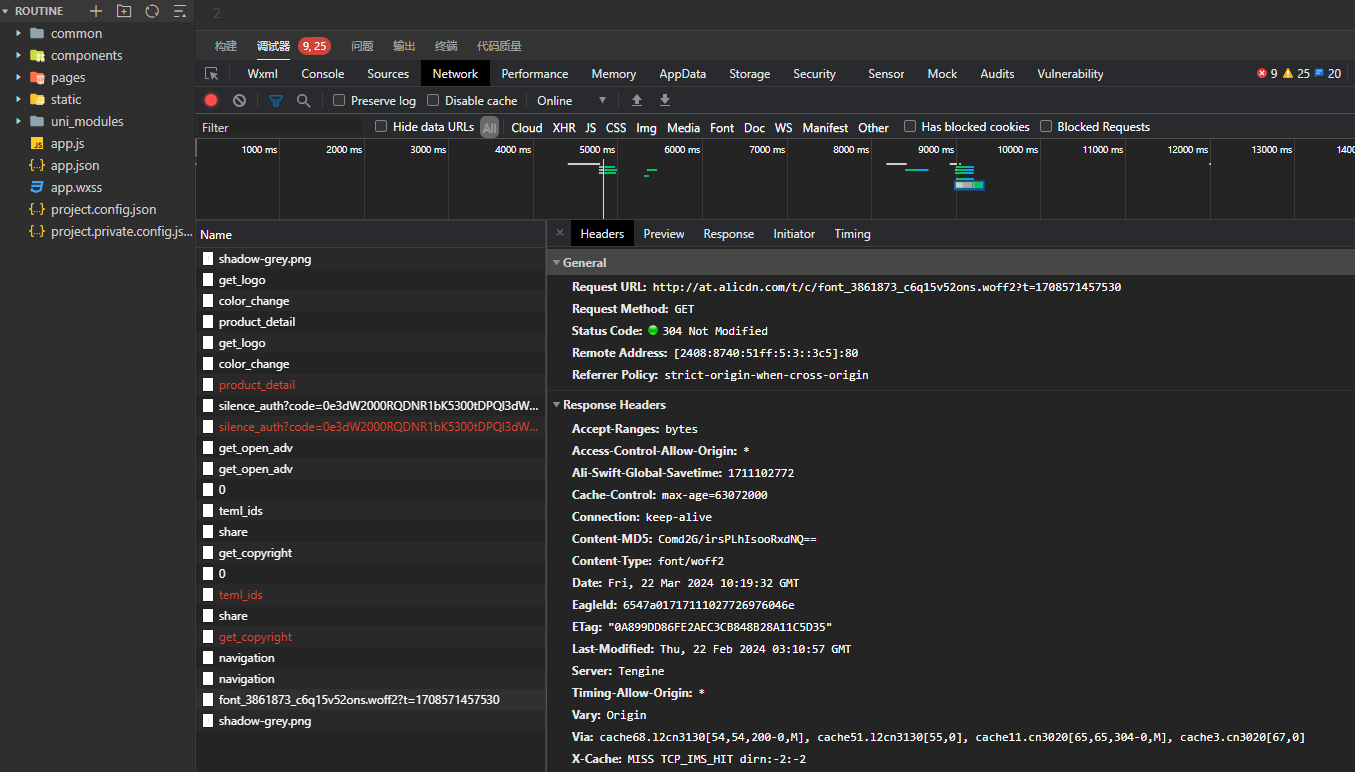Open the Wxml tab

pyautogui.click(x=263, y=74)
